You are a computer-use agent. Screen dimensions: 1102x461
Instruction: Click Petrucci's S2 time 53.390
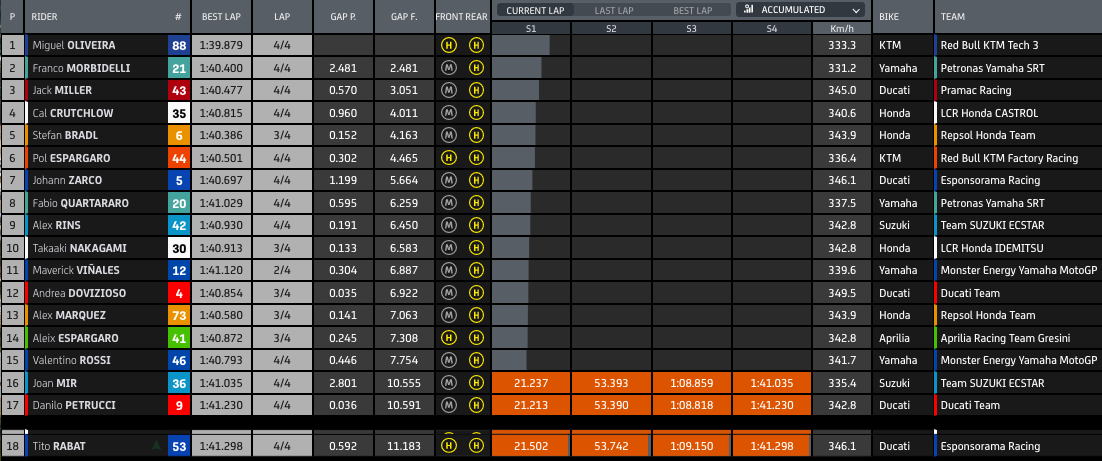click(x=611, y=405)
